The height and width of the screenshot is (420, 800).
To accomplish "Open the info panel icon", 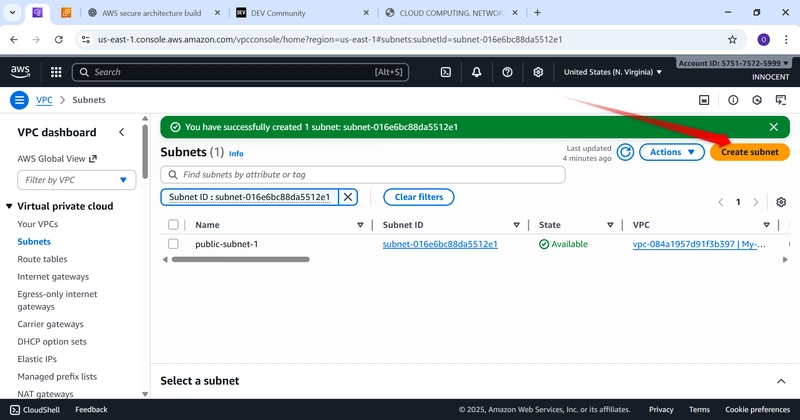I will point(733,100).
